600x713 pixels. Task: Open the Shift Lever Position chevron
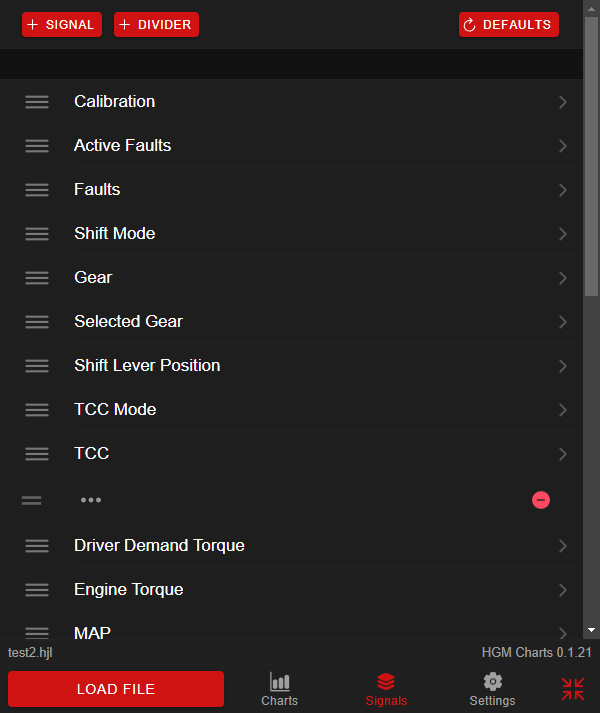563,366
